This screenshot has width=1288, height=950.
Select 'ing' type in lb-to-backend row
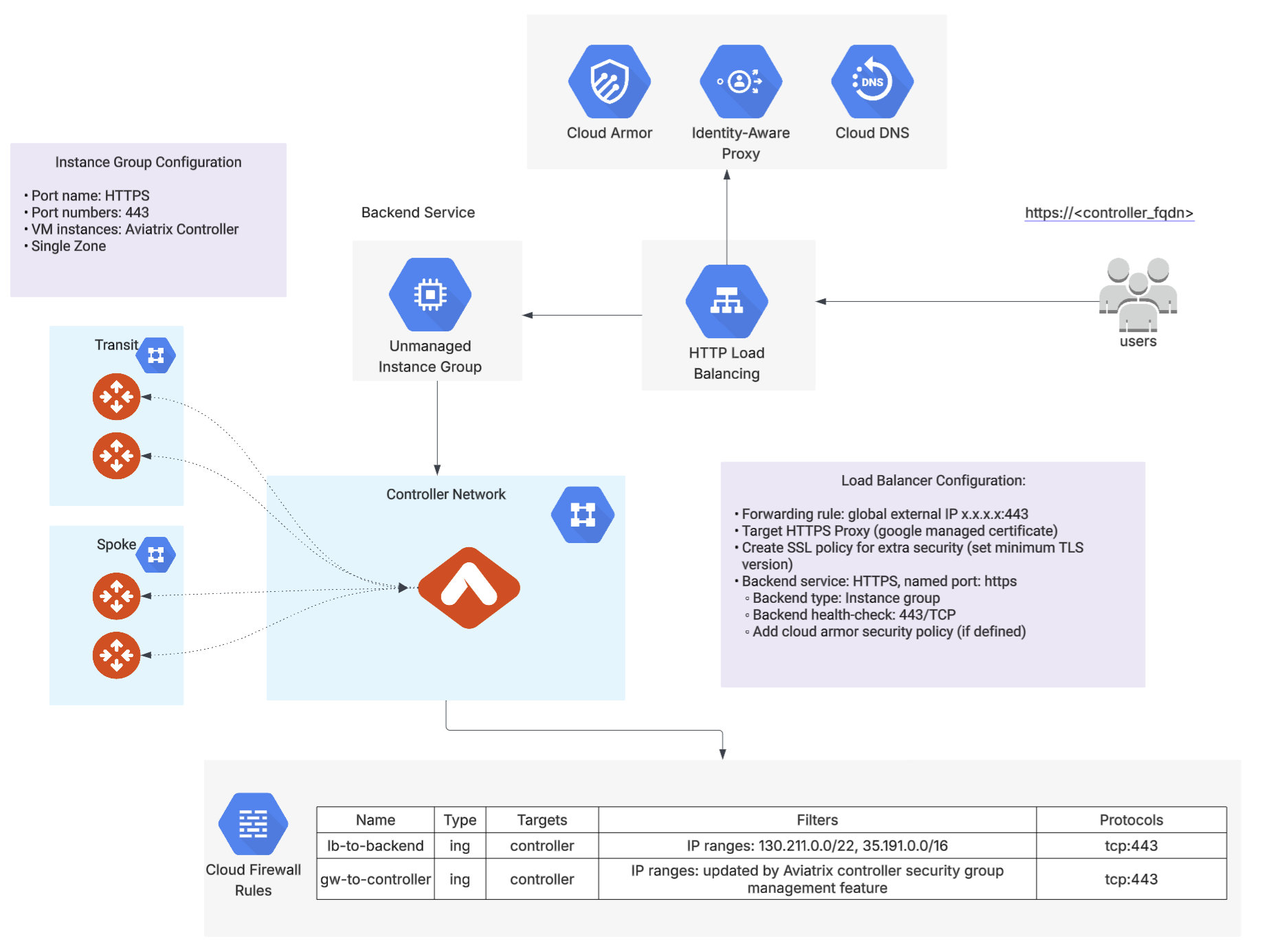click(x=460, y=846)
